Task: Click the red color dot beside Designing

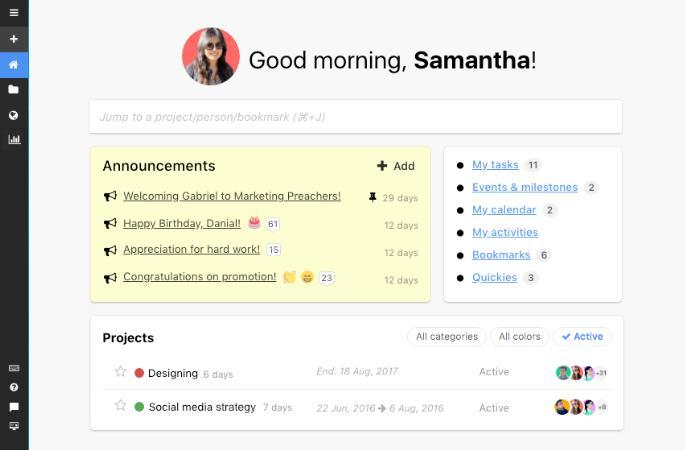Action: point(139,373)
